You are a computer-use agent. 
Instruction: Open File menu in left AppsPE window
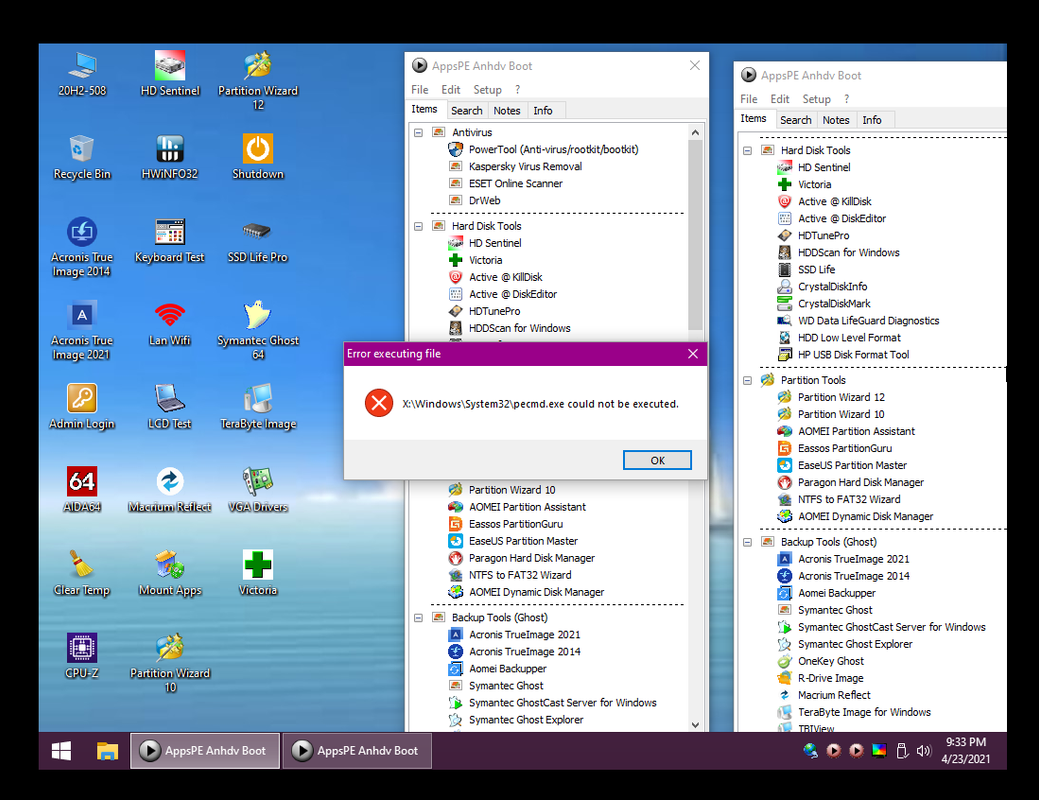click(419, 89)
